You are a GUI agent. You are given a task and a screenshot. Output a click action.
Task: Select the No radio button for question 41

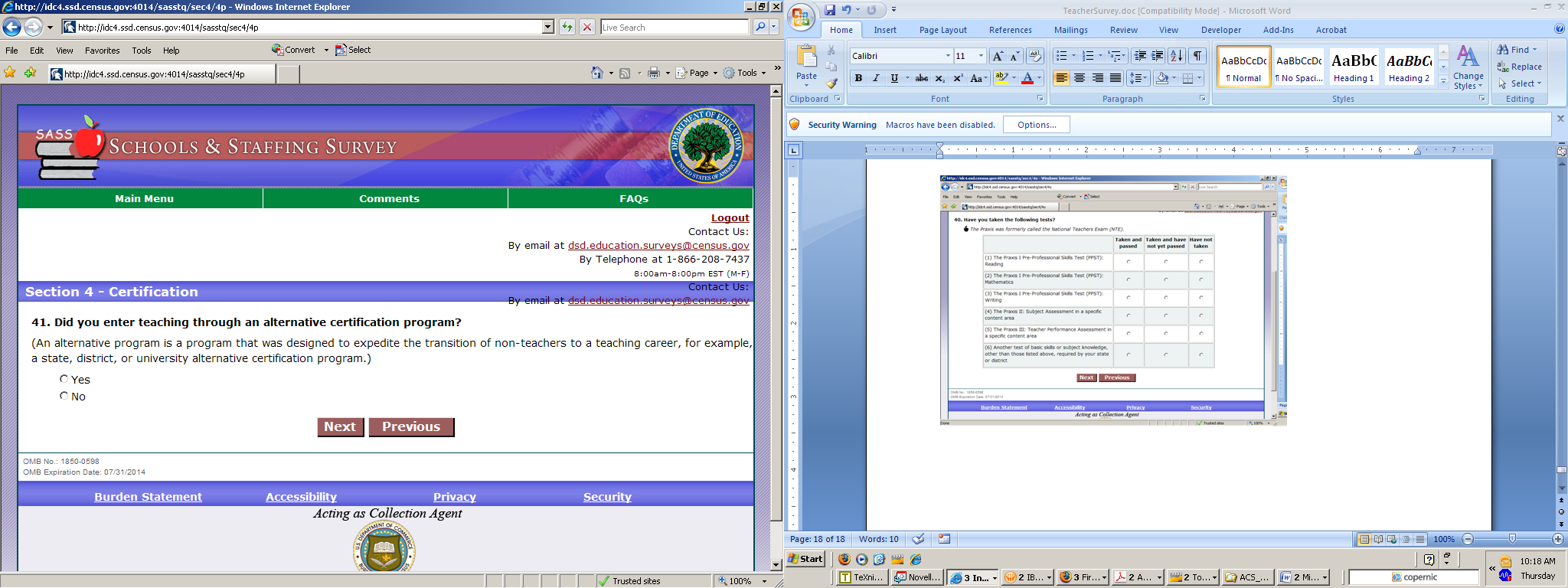coord(64,396)
